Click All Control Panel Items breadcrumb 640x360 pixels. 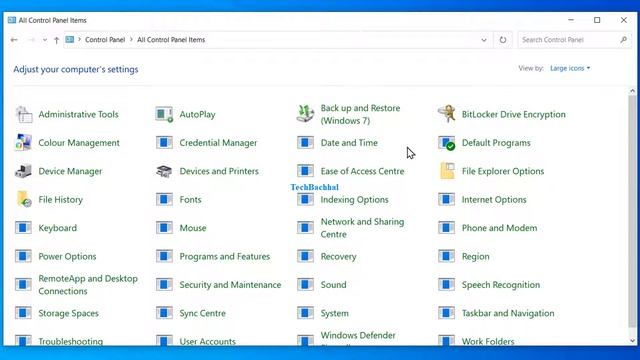pyautogui.click(x=171, y=40)
